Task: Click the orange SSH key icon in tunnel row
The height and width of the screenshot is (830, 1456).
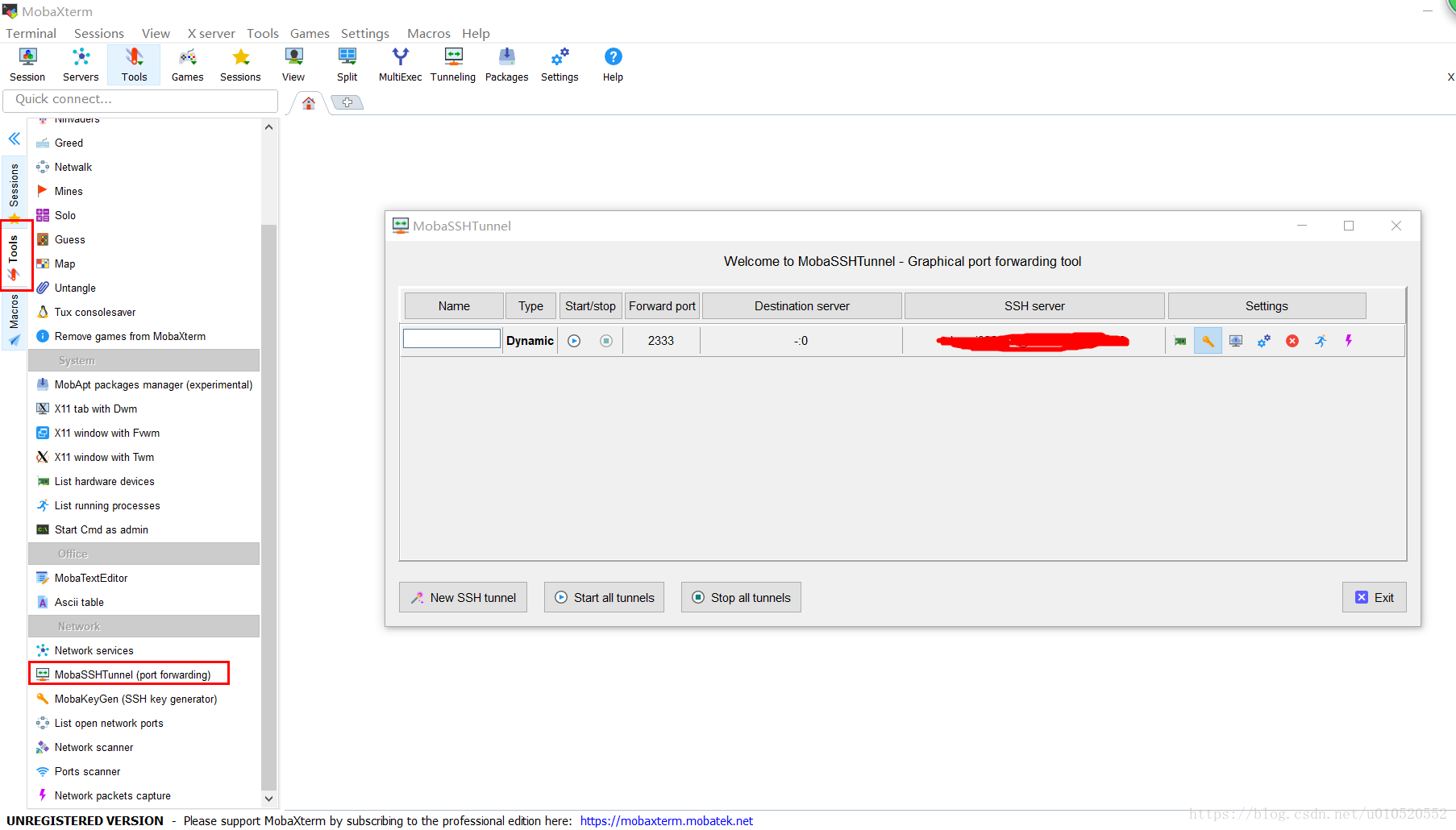Action: click(x=1208, y=341)
